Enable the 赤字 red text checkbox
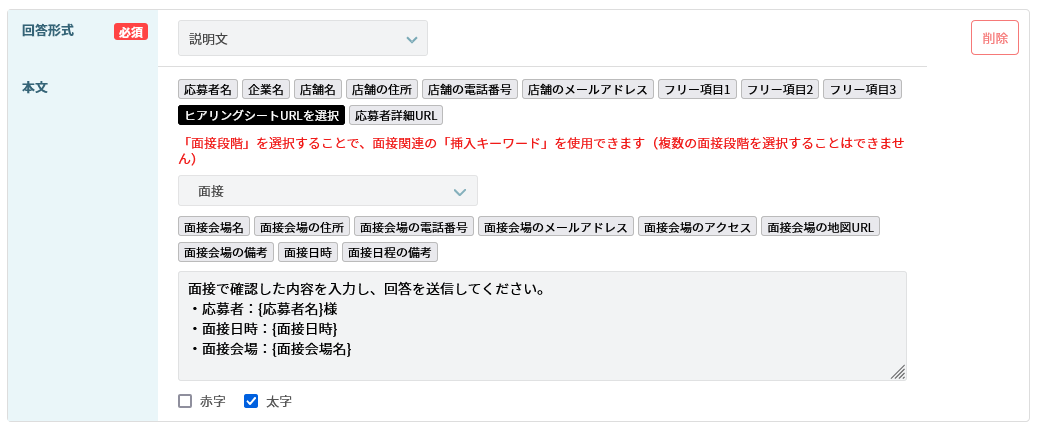The height and width of the screenshot is (430, 1038). point(185,401)
